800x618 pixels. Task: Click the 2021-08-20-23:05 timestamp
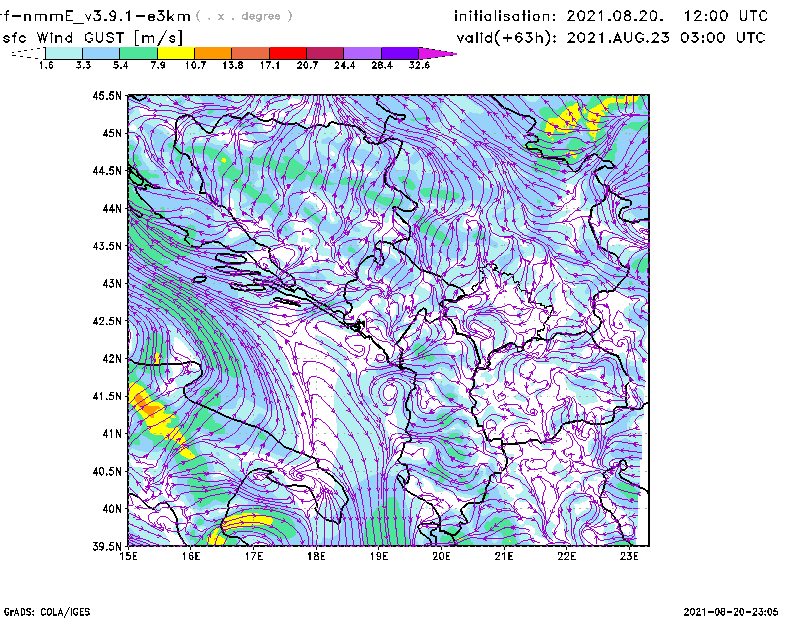(x=731, y=612)
